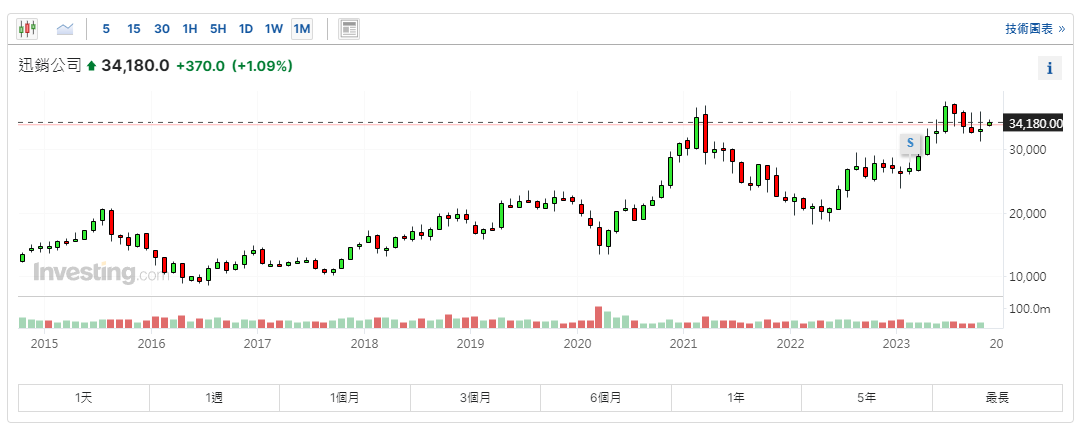
Task: Choose the 5H interval
Action: click(x=218, y=29)
